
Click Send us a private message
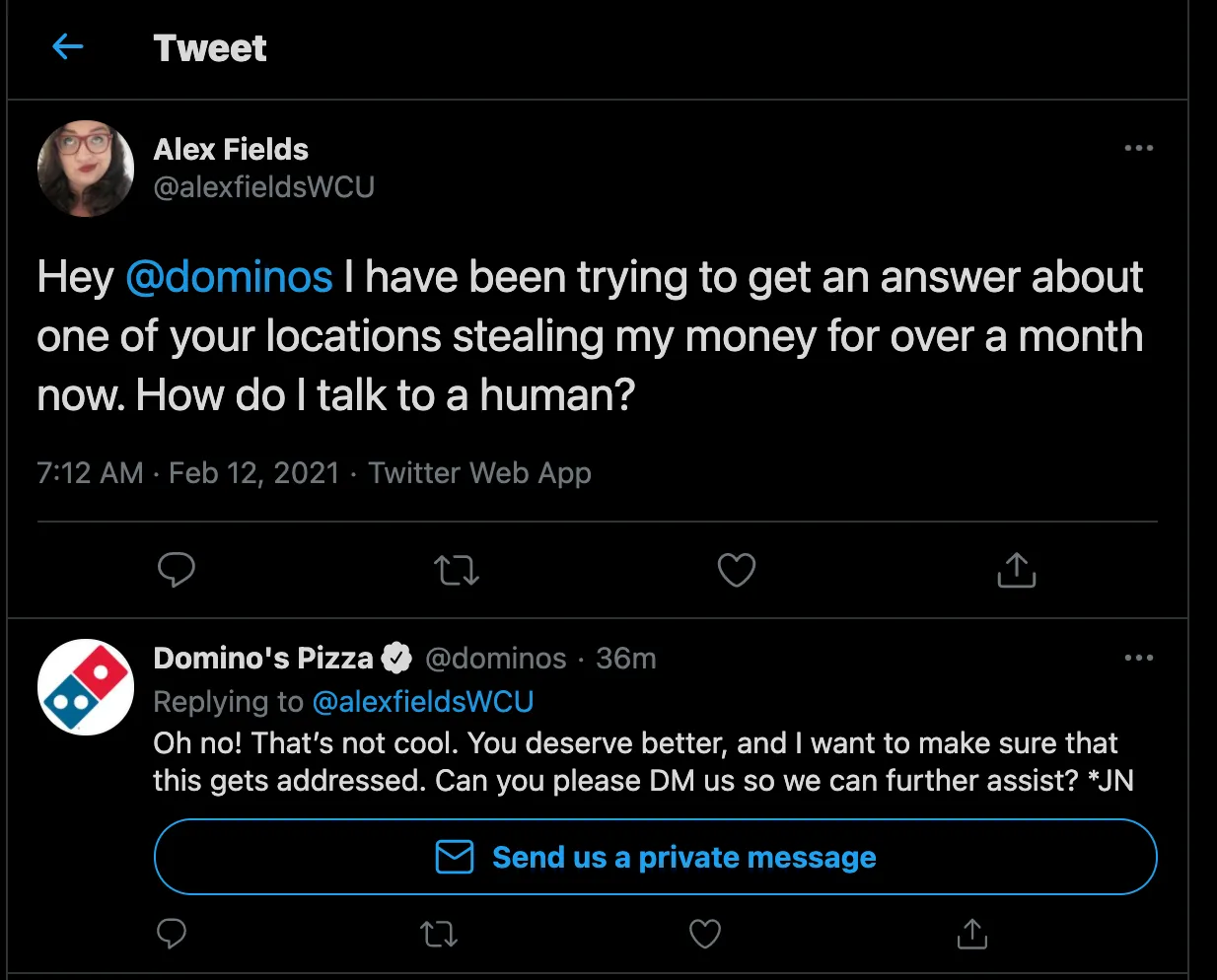[680, 857]
